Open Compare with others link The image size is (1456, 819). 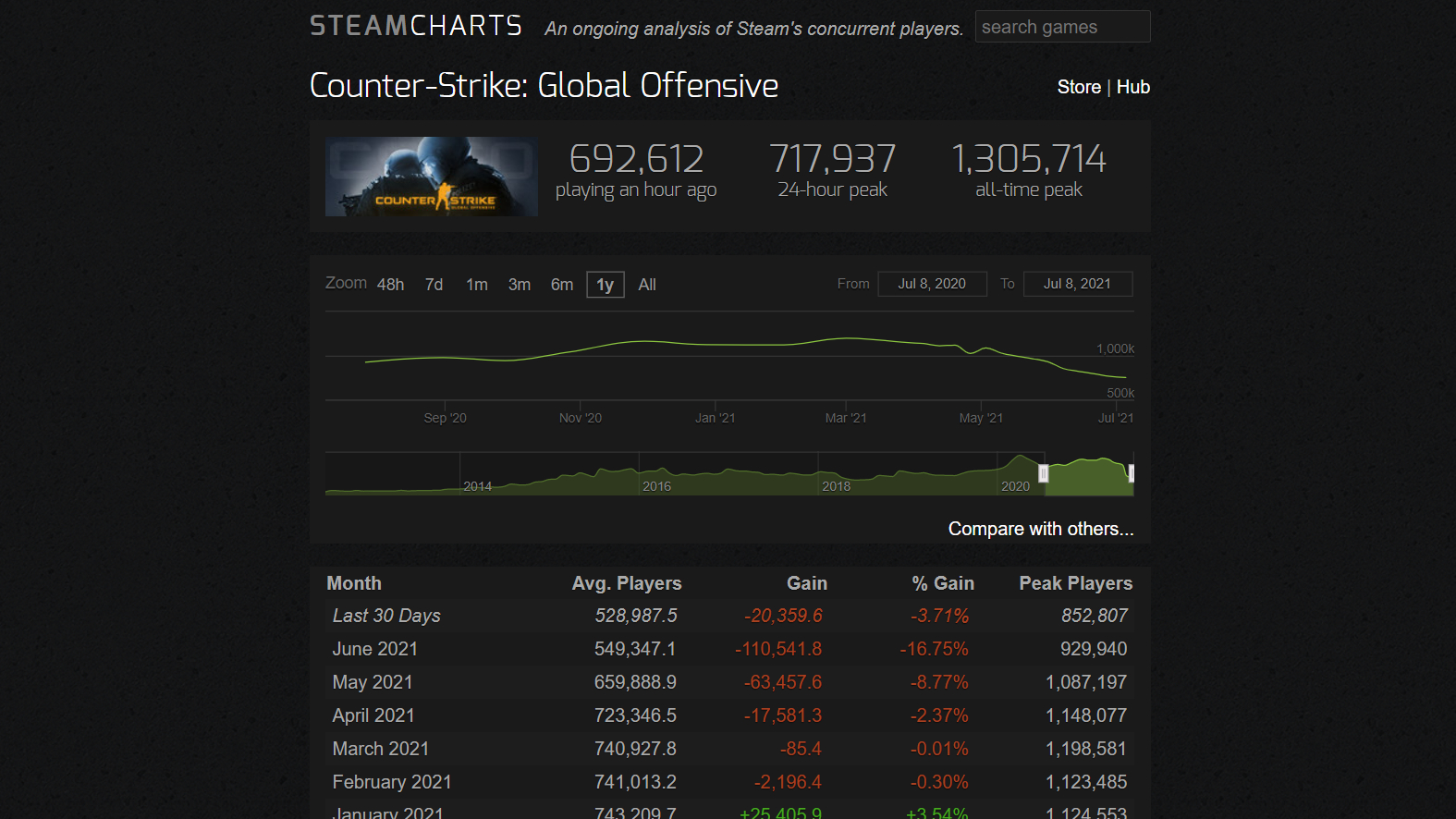click(1041, 529)
